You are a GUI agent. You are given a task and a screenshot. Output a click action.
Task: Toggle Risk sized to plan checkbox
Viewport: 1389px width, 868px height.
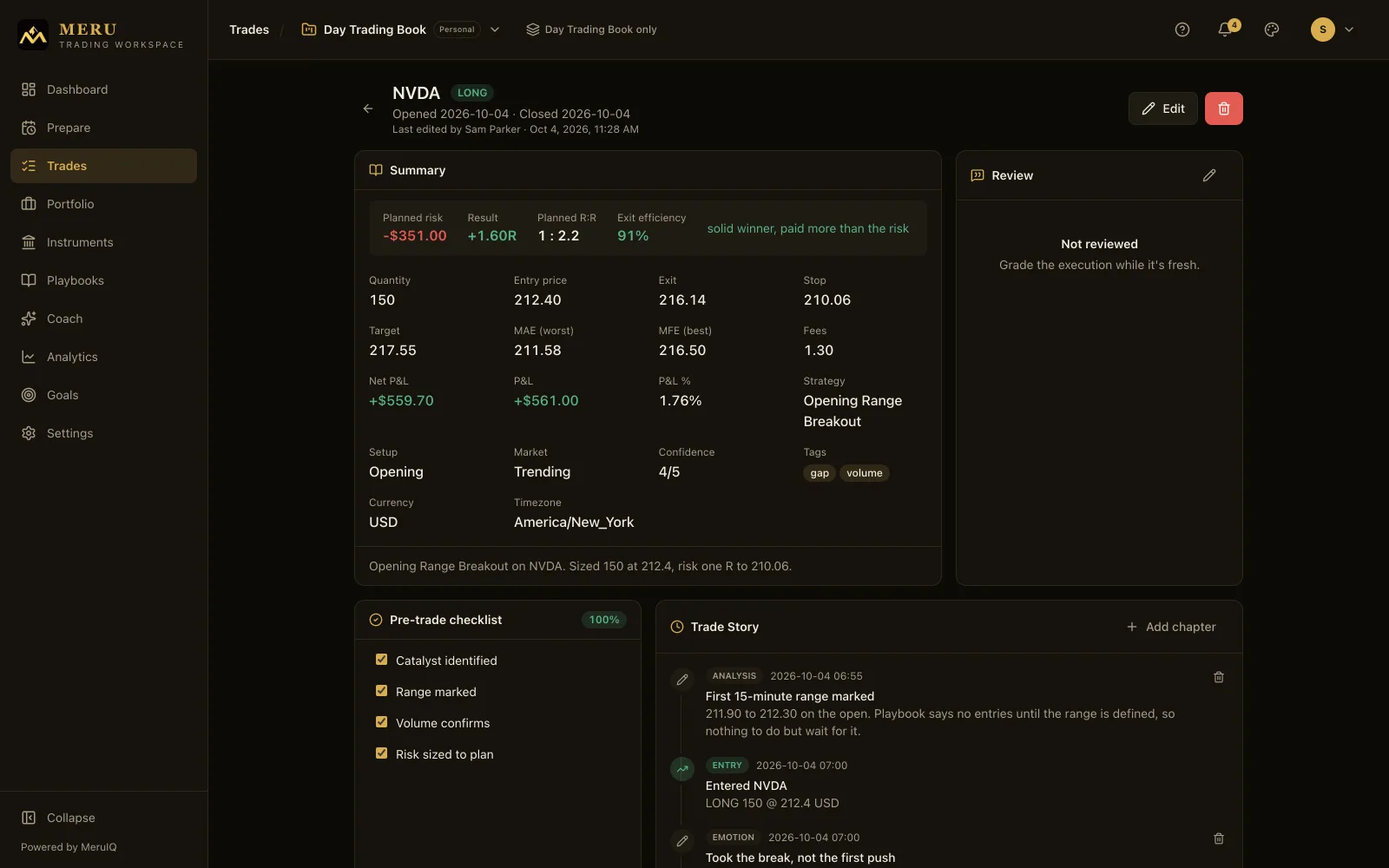click(381, 753)
